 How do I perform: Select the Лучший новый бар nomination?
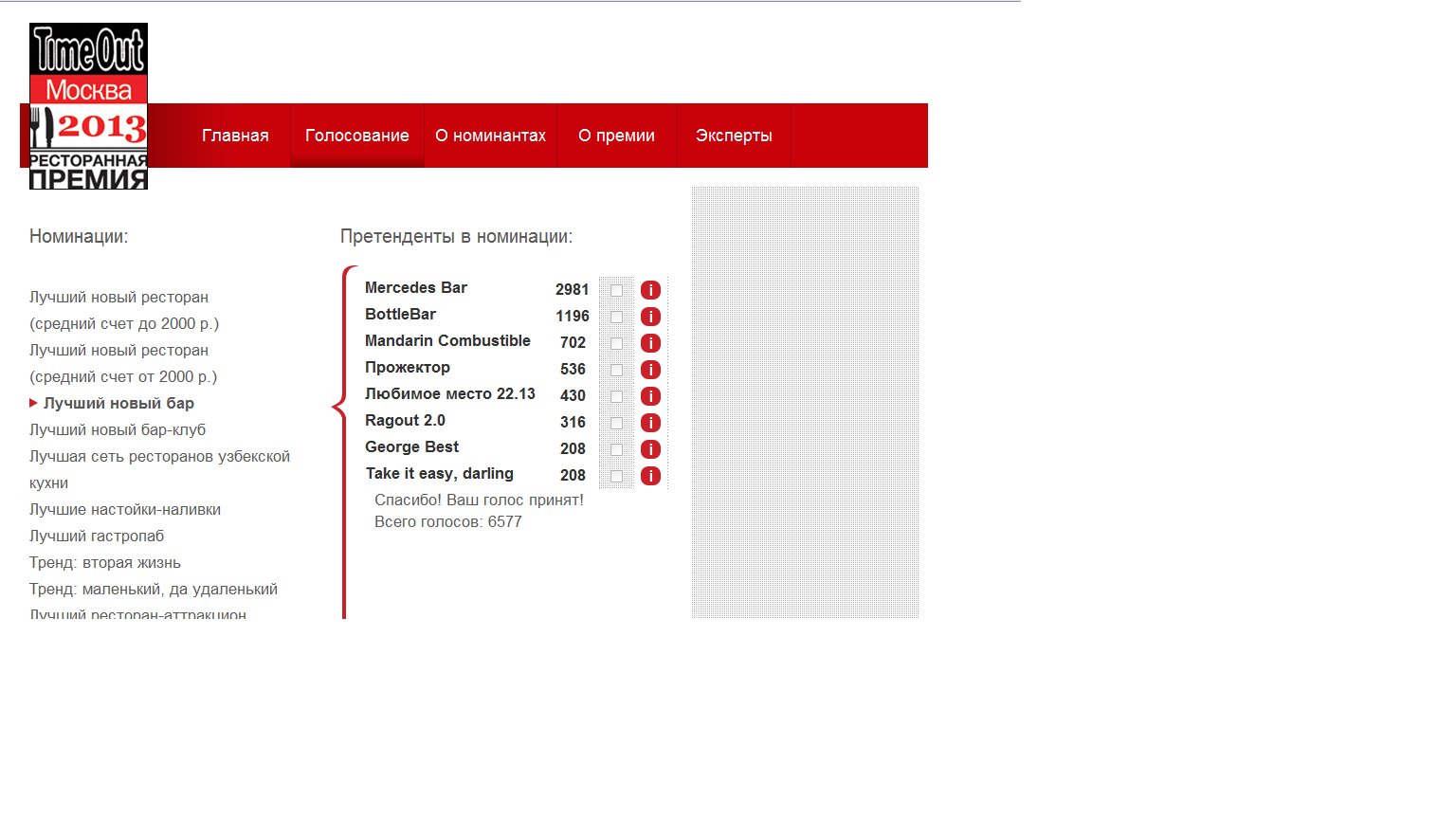(x=118, y=403)
